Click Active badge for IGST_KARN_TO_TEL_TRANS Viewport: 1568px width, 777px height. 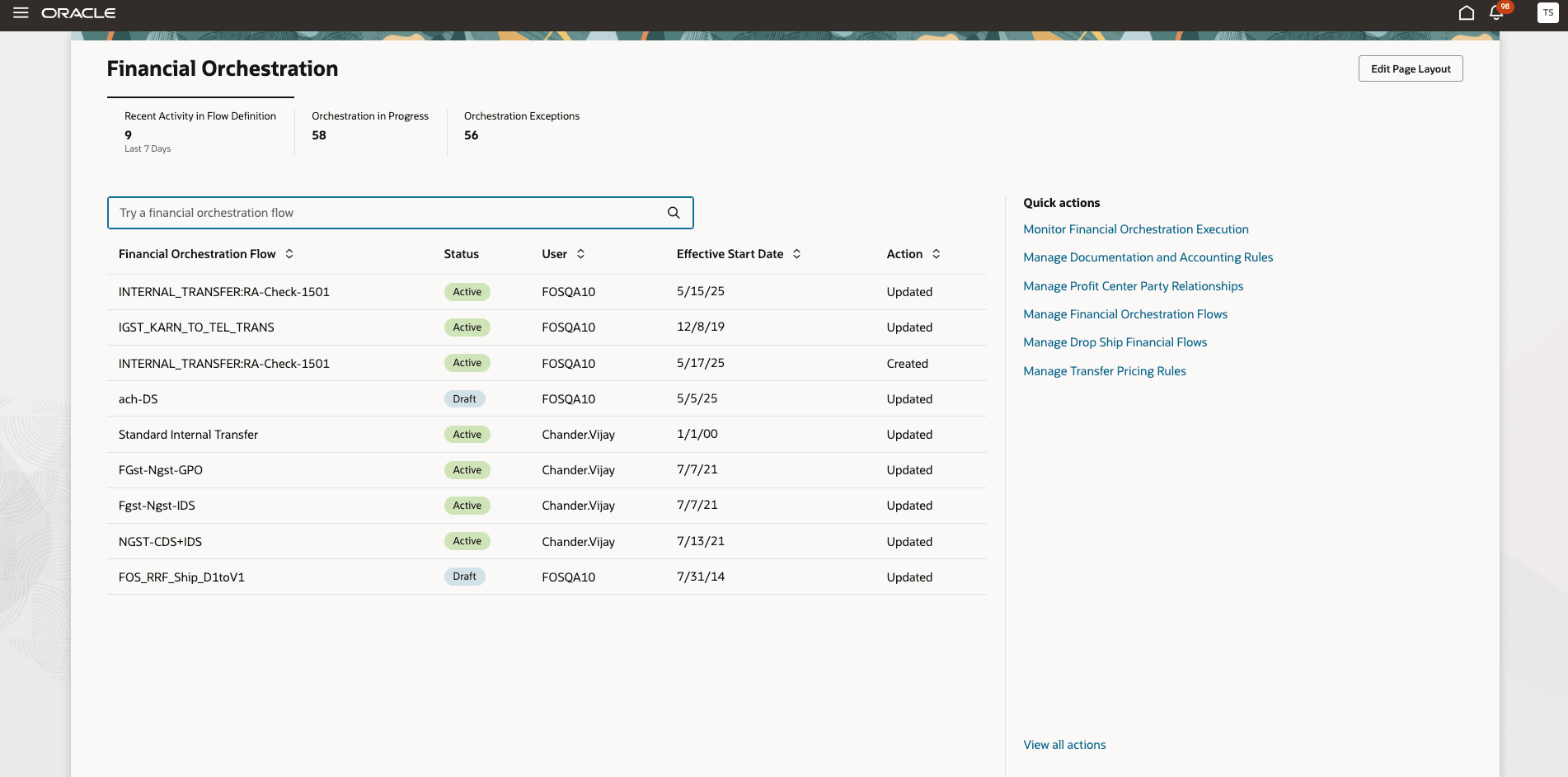pos(467,327)
